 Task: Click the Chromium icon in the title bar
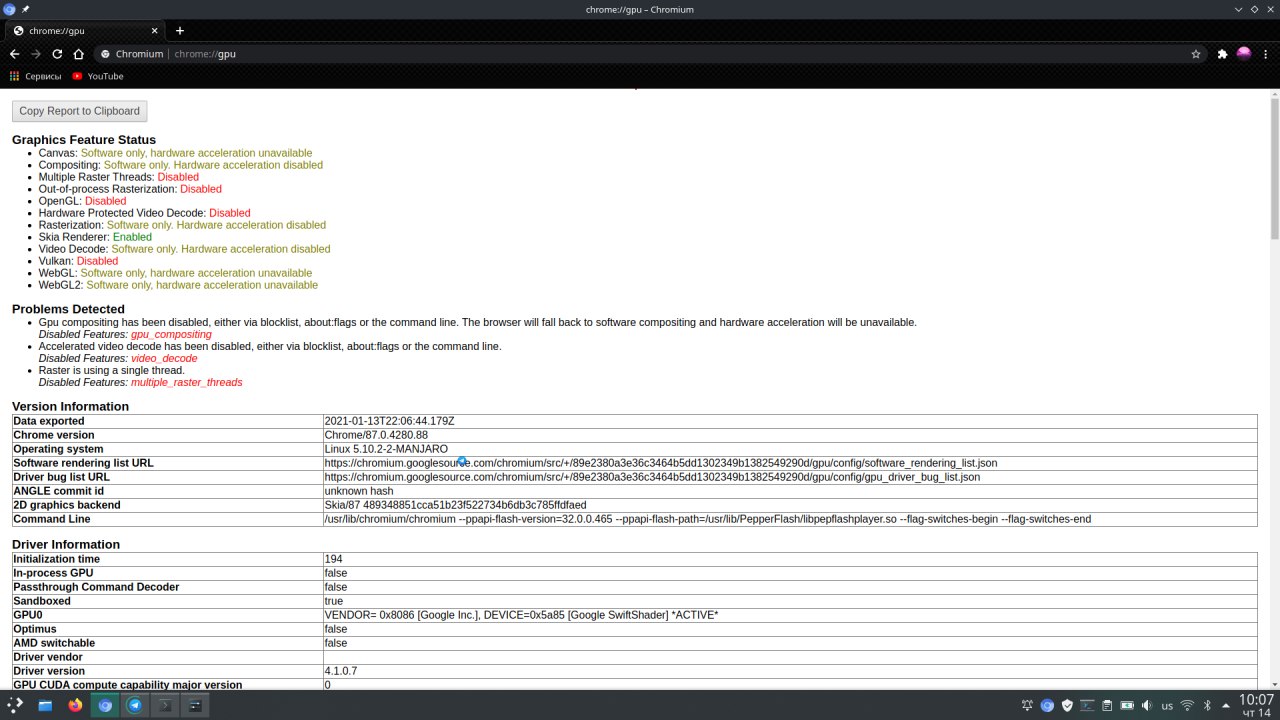click(10, 9)
